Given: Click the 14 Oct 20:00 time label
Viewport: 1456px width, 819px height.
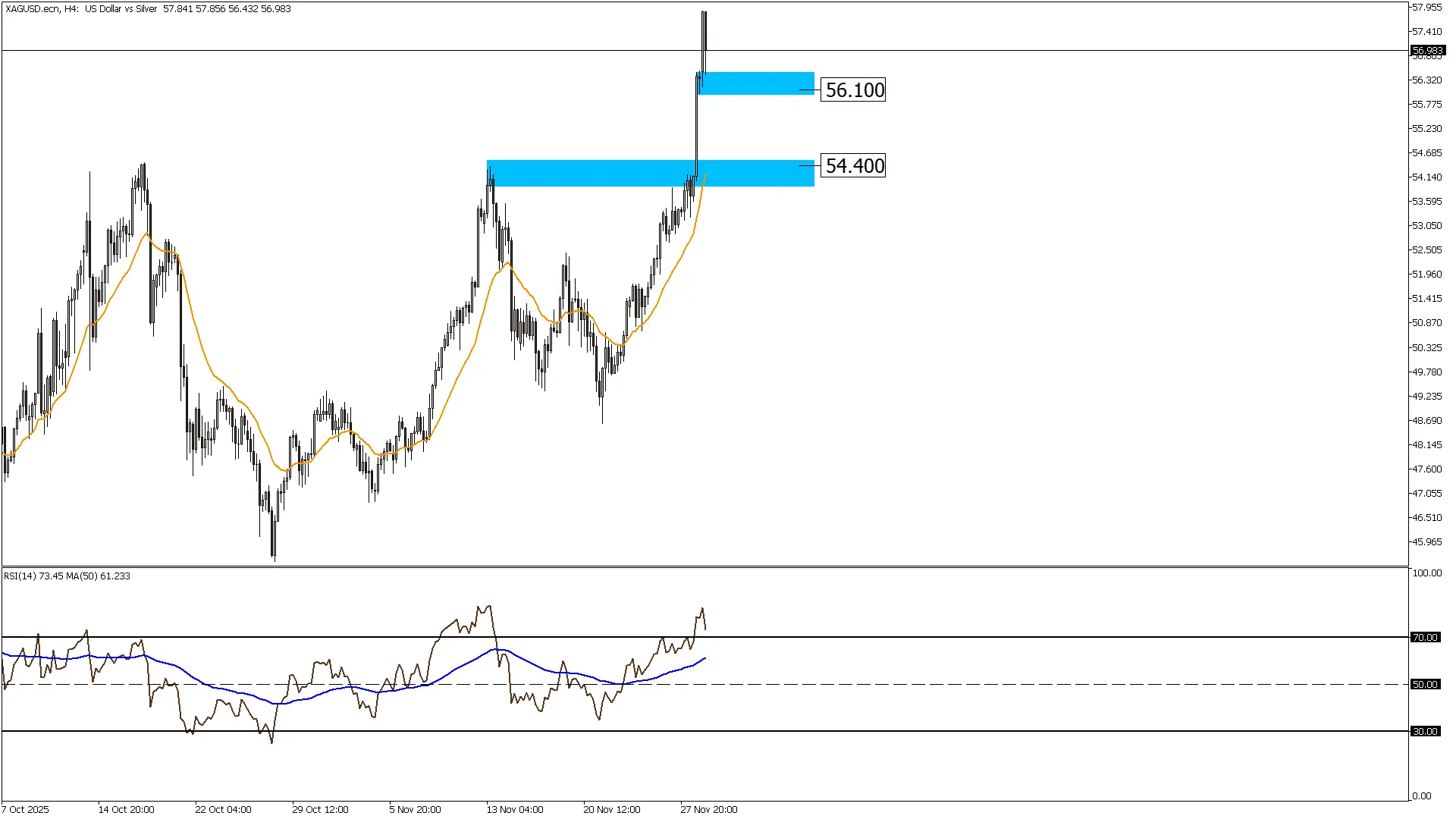Looking at the screenshot, I should pyautogui.click(x=126, y=810).
